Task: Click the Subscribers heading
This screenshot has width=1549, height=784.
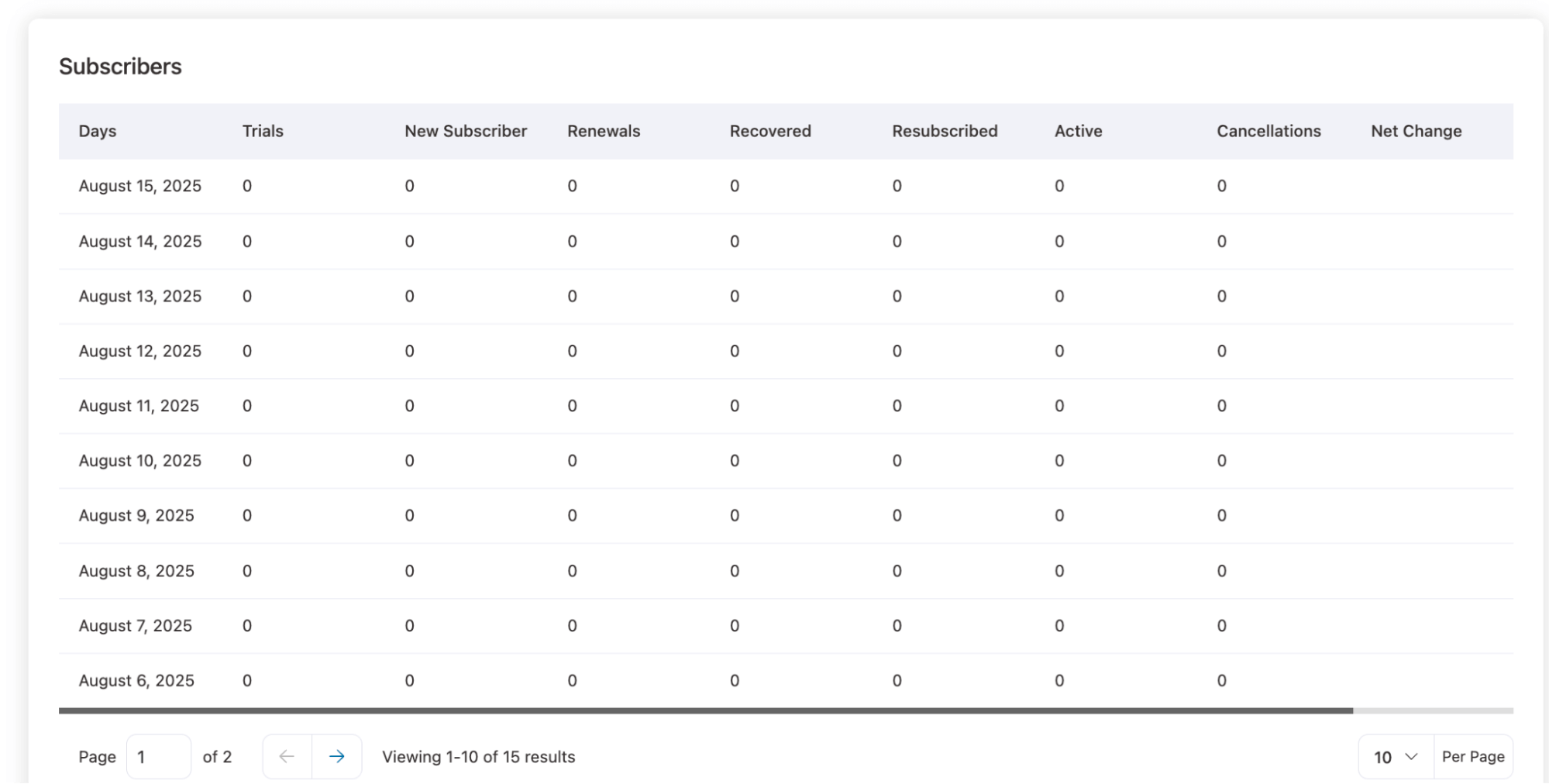Action: [x=121, y=67]
